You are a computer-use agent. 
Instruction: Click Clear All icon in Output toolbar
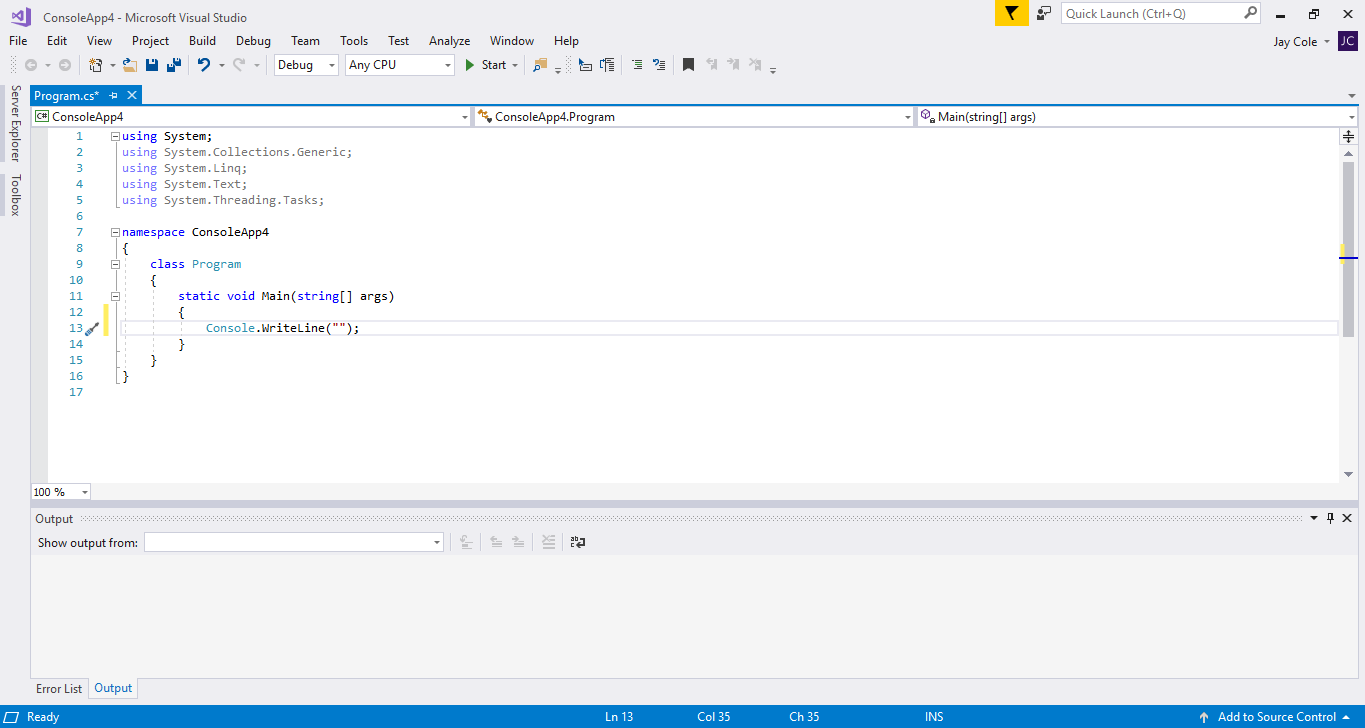coord(548,542)
